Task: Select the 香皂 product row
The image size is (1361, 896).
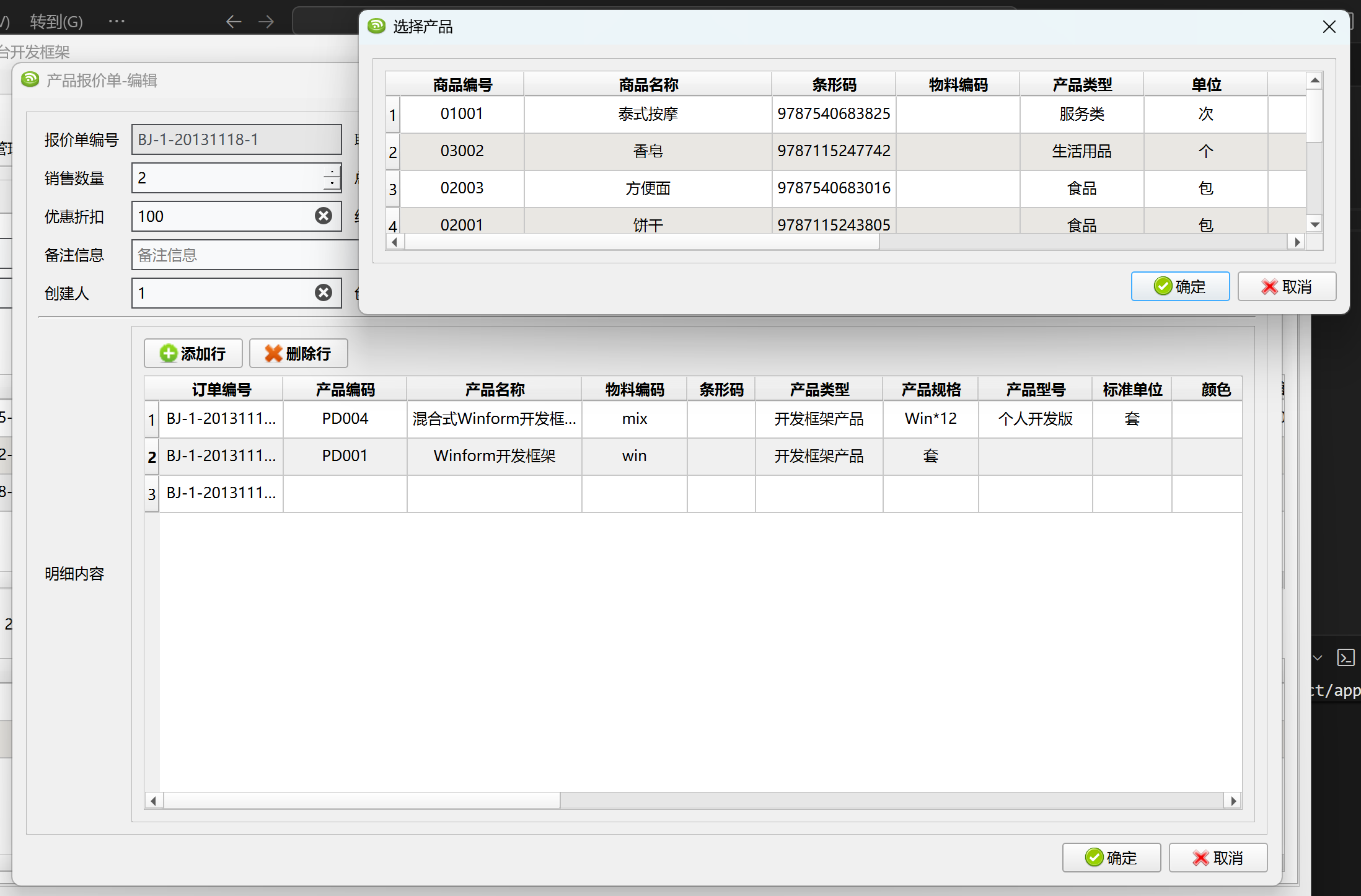Action: [648, 151]
